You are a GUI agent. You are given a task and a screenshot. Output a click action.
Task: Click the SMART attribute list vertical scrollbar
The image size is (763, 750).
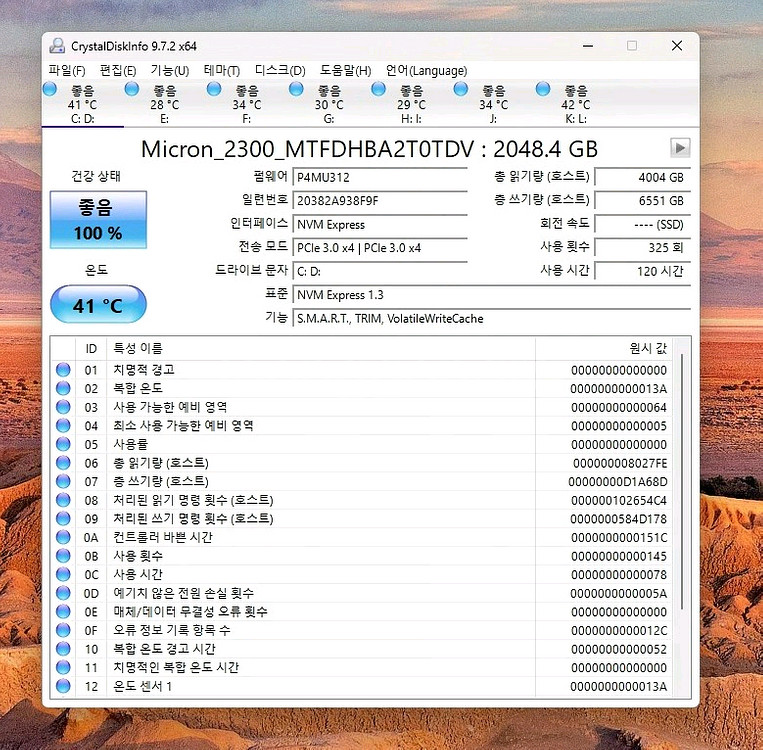tap(682, 482)
